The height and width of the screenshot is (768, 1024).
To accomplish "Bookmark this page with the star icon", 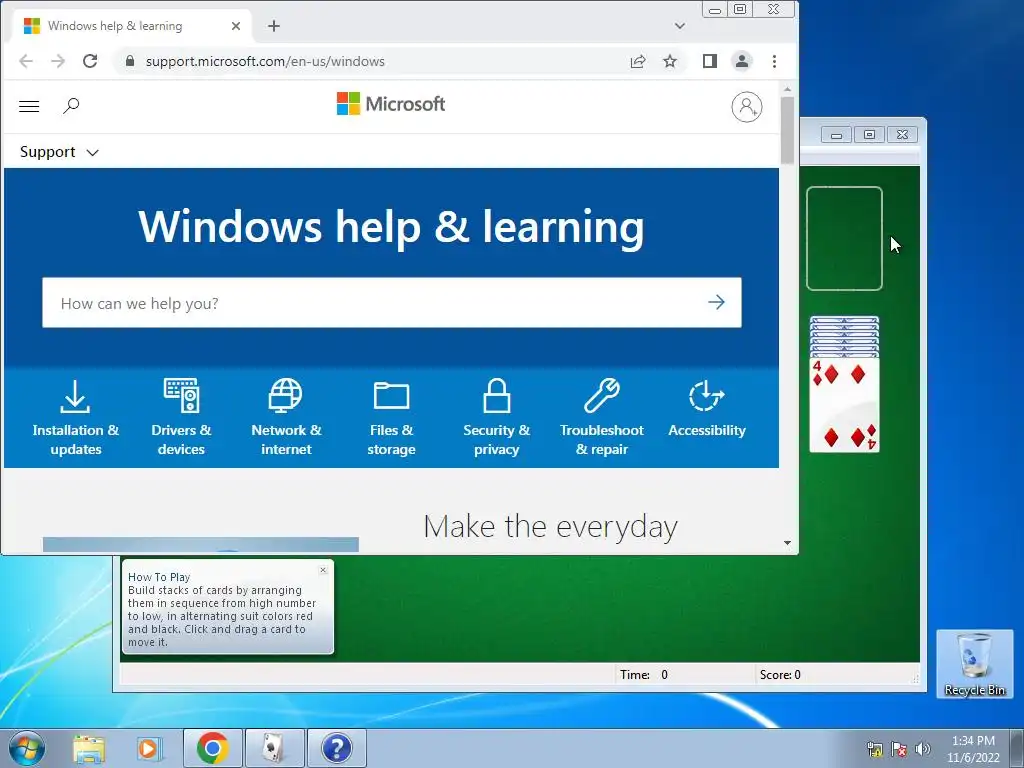I will (670, 61).
